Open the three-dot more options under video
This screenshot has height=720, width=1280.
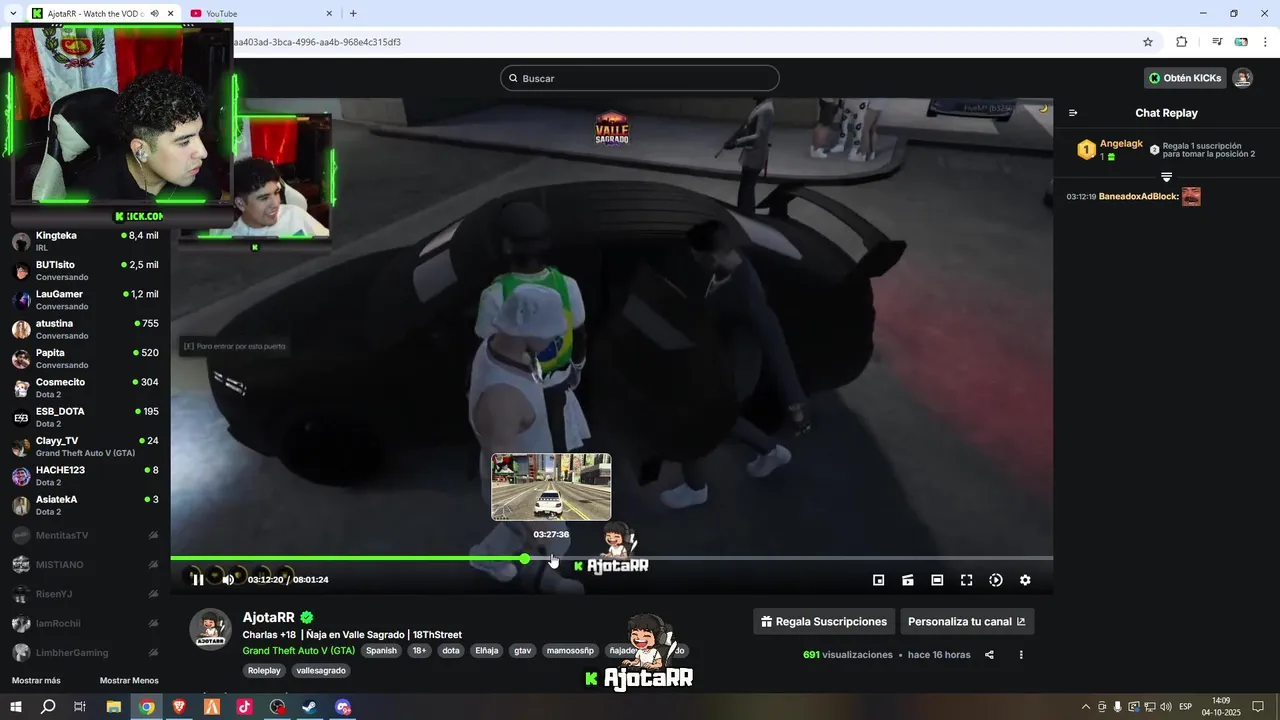pos(1021,655)
